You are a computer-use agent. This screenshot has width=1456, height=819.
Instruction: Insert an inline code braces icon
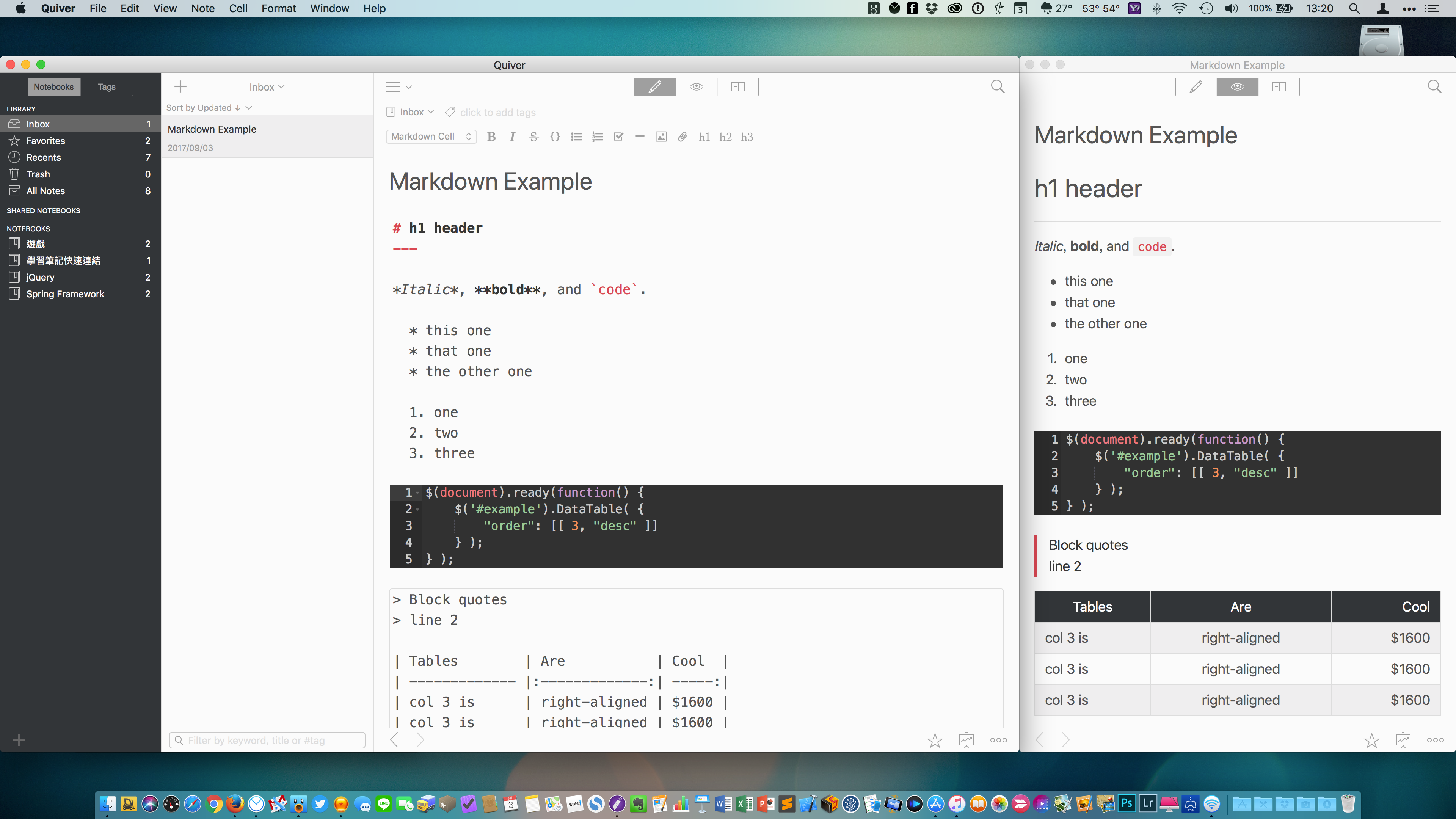coord(554,137)
